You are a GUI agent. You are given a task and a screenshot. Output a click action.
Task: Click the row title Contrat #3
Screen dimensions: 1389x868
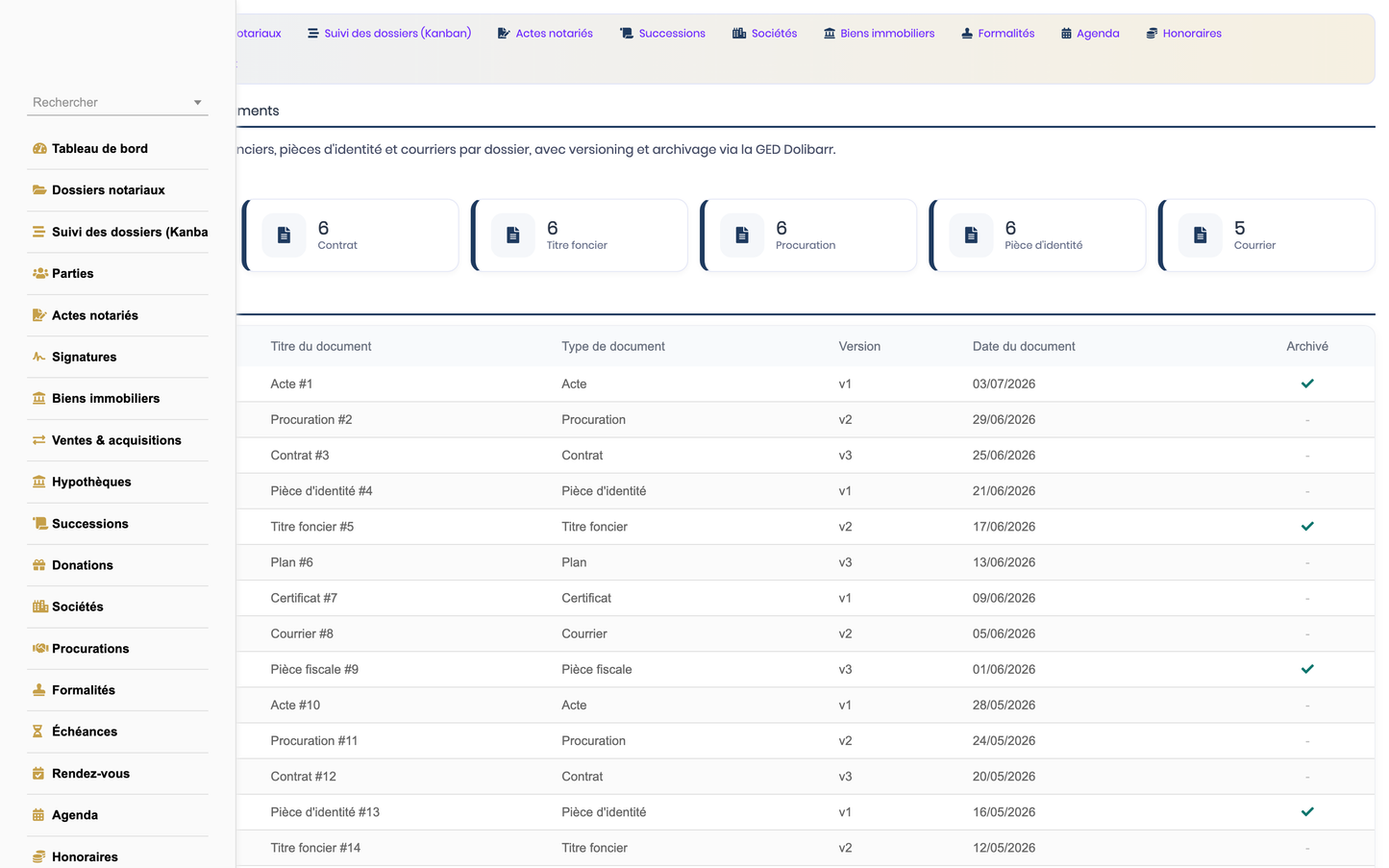(300, 456)
